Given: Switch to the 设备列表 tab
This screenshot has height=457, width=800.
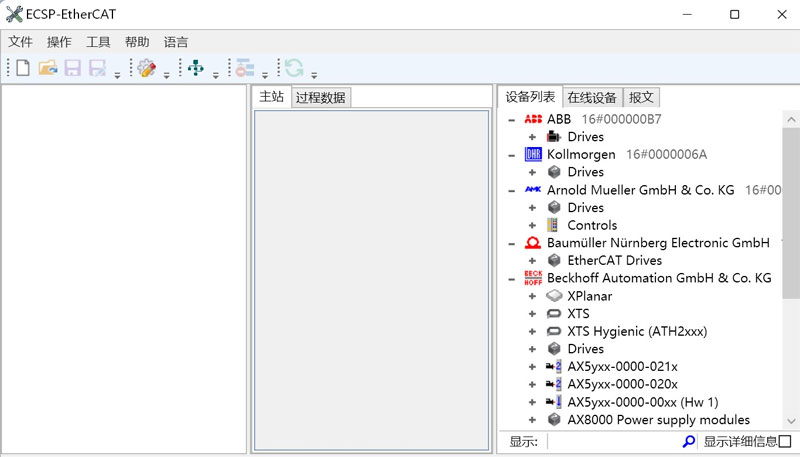Looking at the screenshot, I should (530, 96).
